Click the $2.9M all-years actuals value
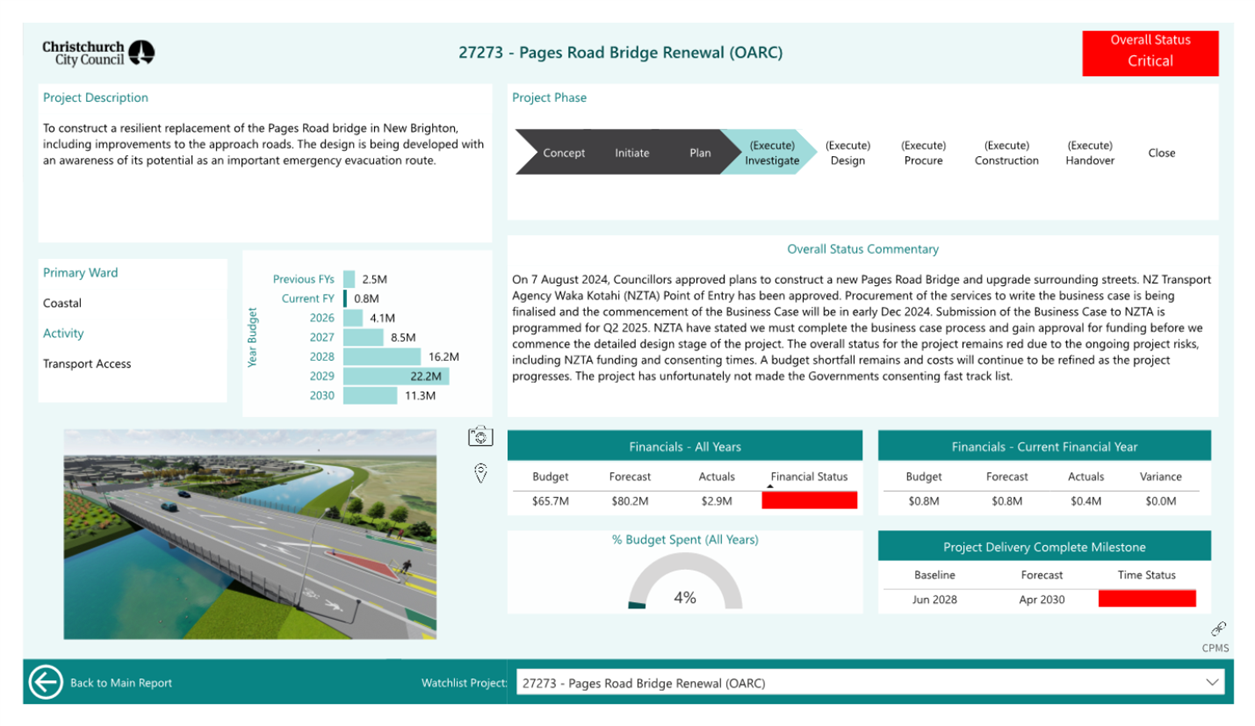The width and height of the screenshot is (1255, 726). pyautogui.click(x=717, y=501)
